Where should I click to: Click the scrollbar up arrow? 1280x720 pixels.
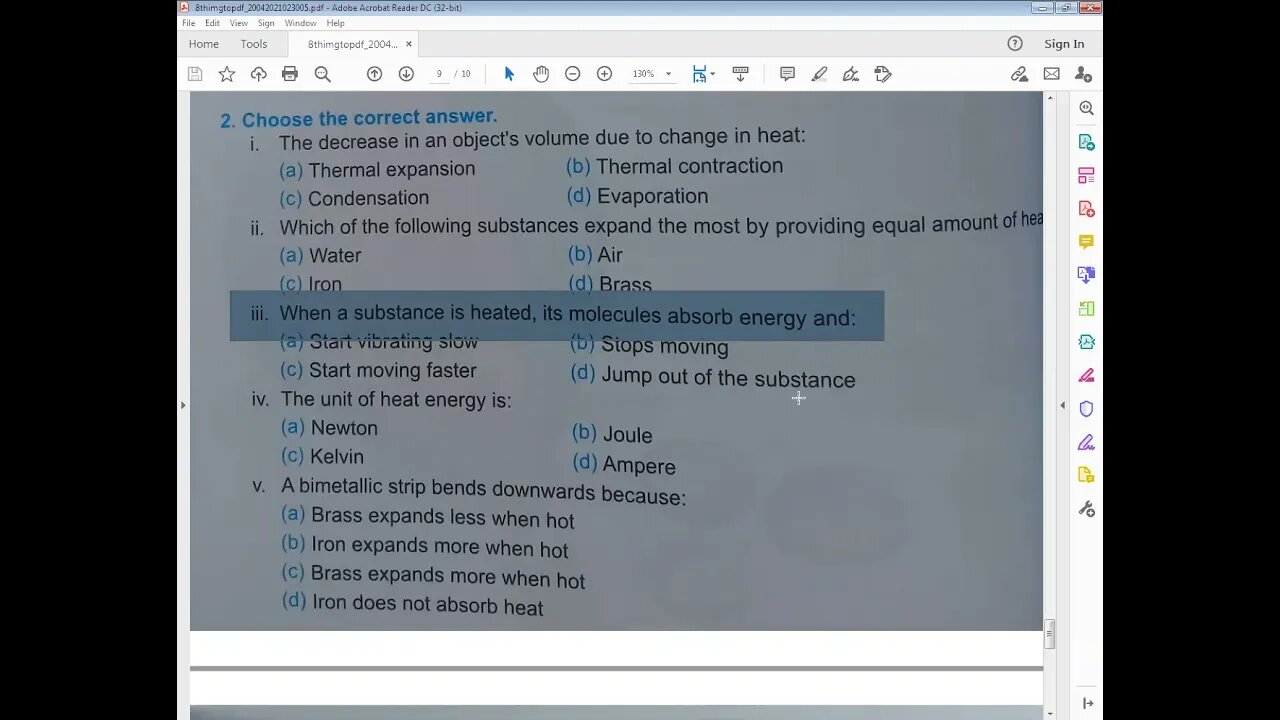click(1049, 98)
